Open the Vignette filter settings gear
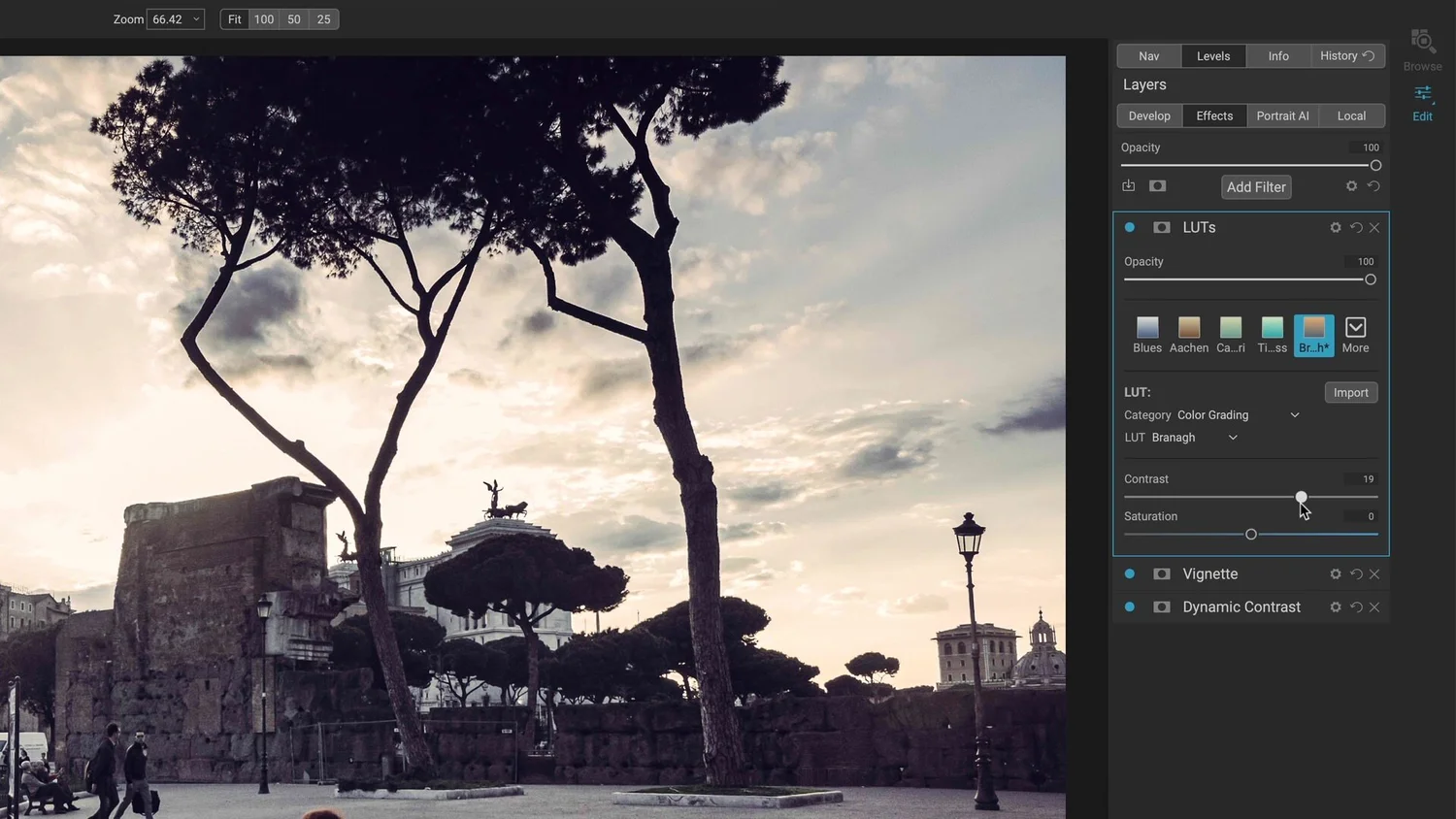This screenshot has width=1456, height=819. tap(1336, 573)
